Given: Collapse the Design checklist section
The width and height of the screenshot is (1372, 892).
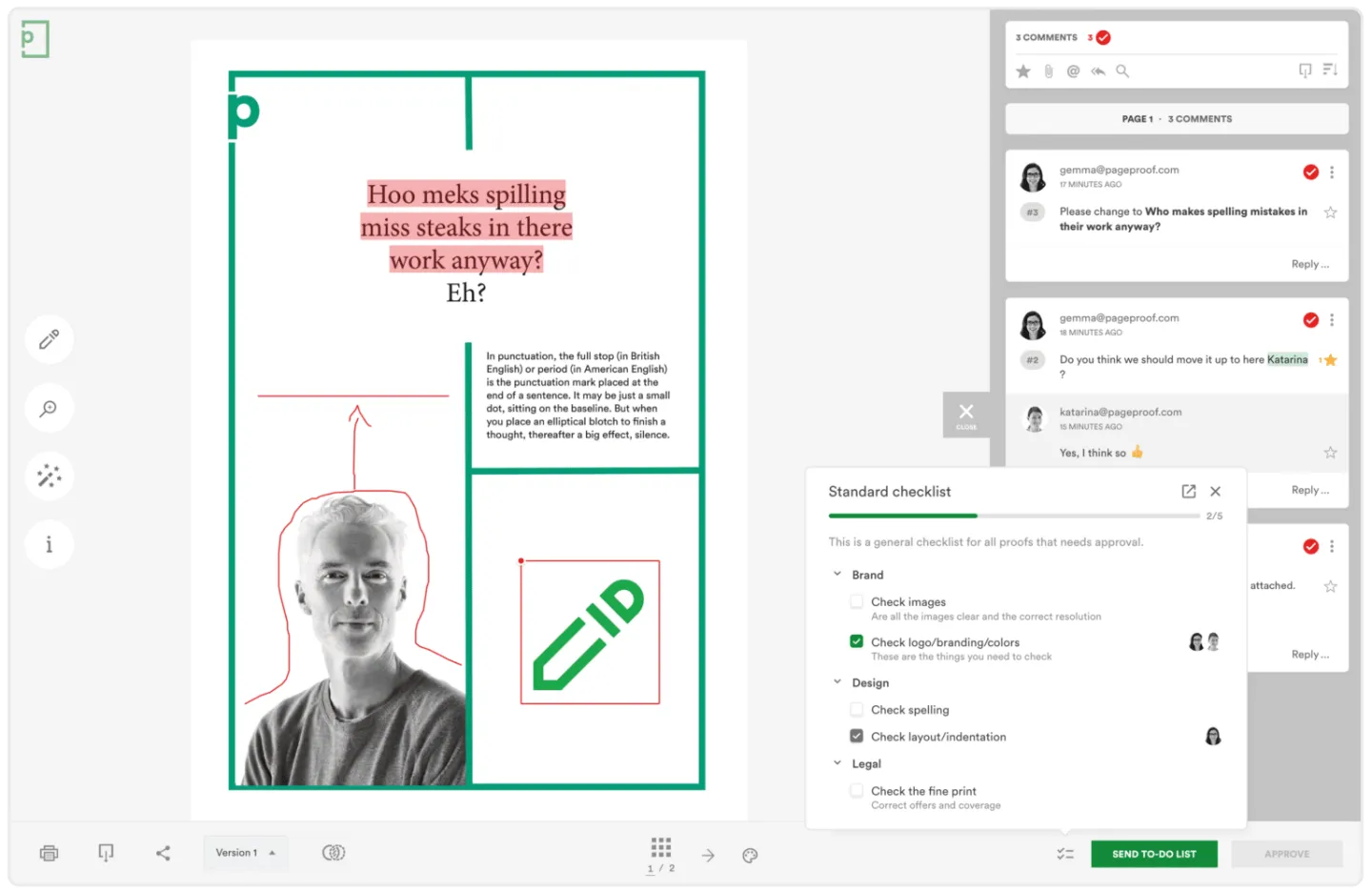Looking at the screenshot, I should [837, 682].
